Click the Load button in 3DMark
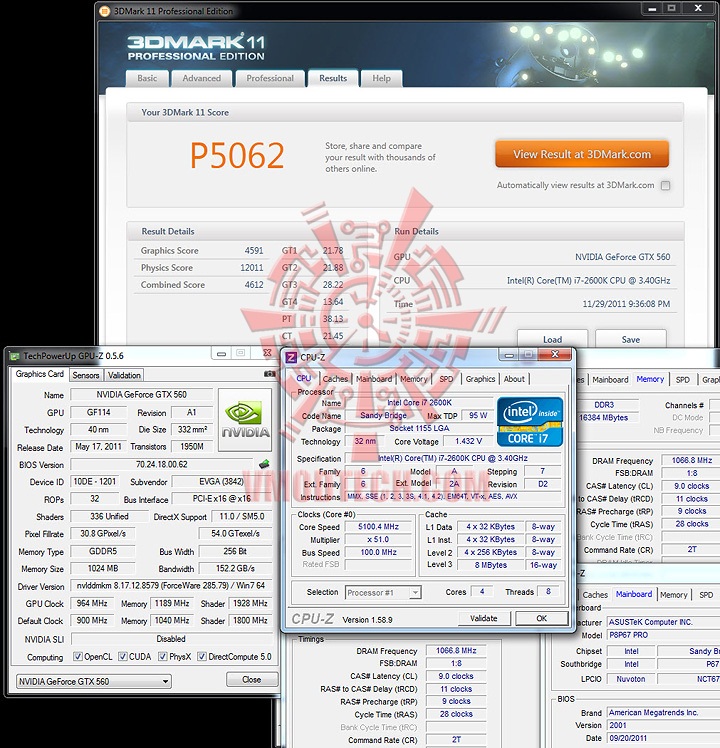Screen dimensions: 720x748 tap(553, 339)
